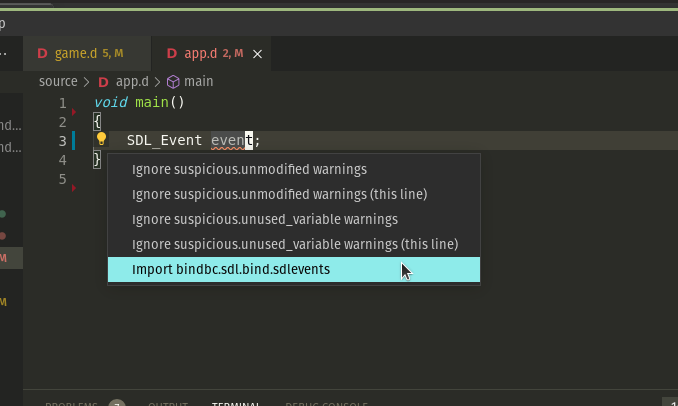The image size is (678, 406).
Task: Click the main function name in code
Action: (152, 102)
